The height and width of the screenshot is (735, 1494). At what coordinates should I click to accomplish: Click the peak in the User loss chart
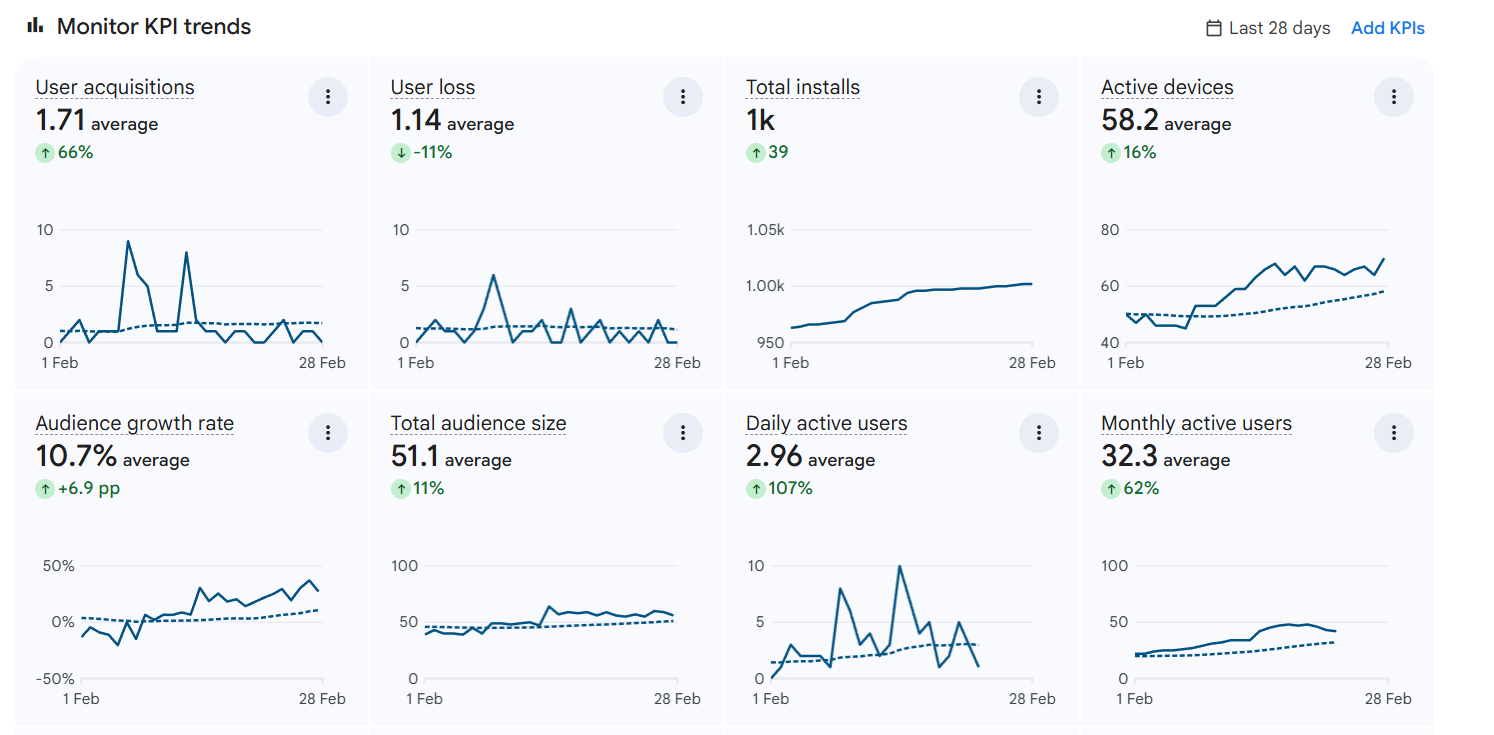tap(493, 276)
